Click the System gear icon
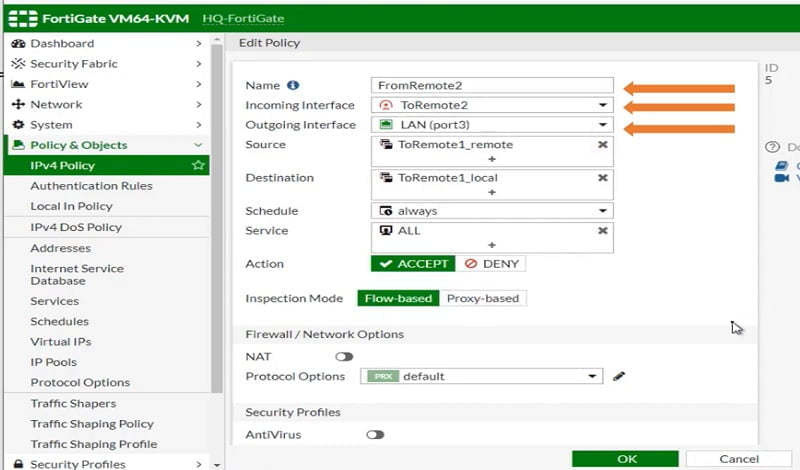This screenshot has width=800, height=470. pos(18,125)
